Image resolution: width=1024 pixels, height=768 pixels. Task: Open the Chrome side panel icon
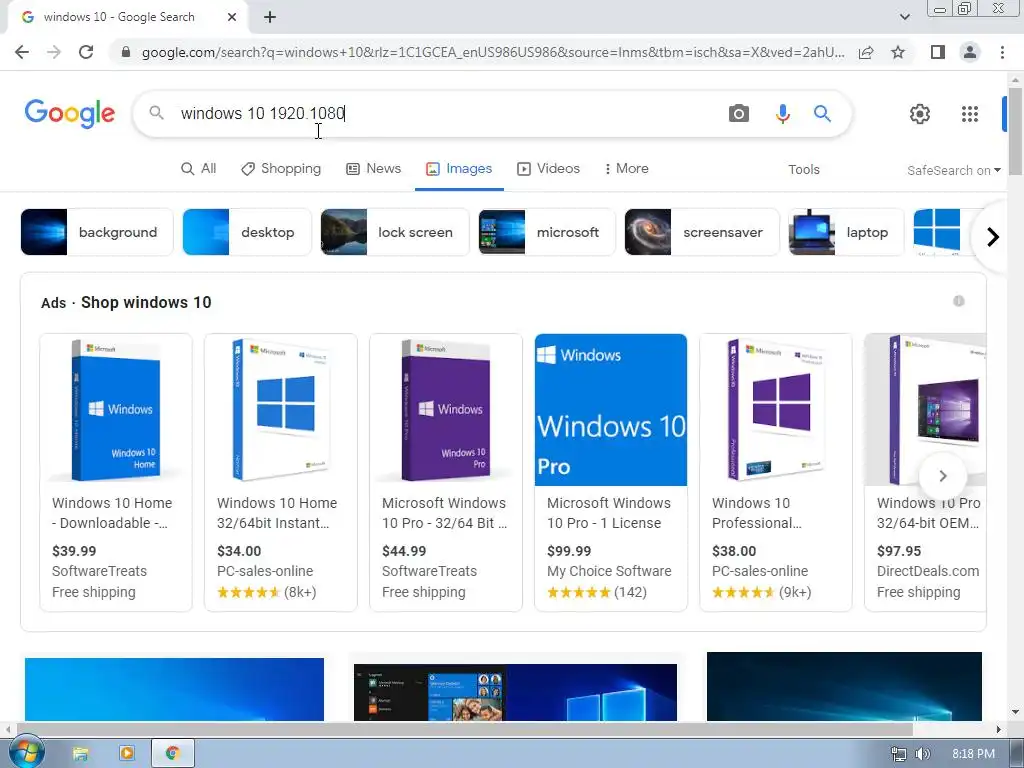(938, 52)
